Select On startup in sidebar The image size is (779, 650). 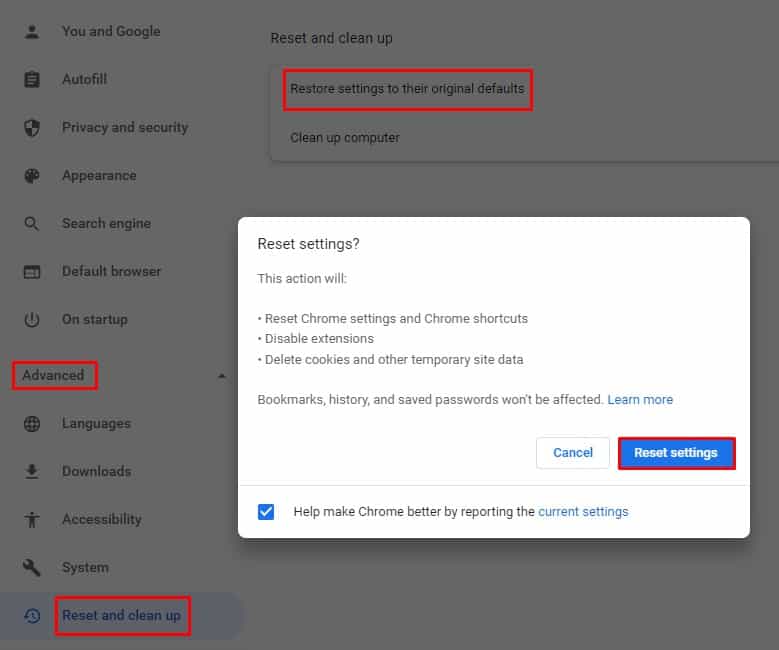click(95, 320)
